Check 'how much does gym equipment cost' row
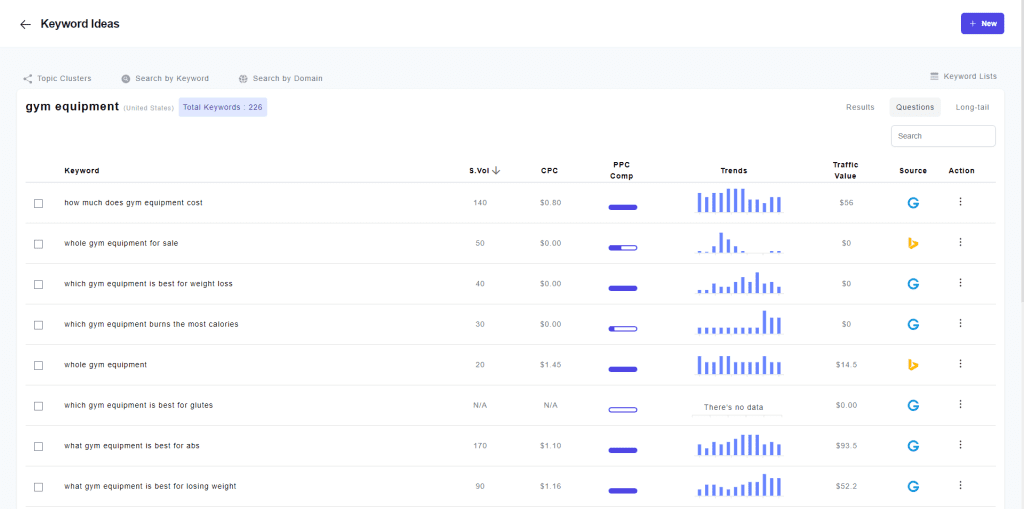Screen dimensions: 1024x509 click(x=39, y=203)
